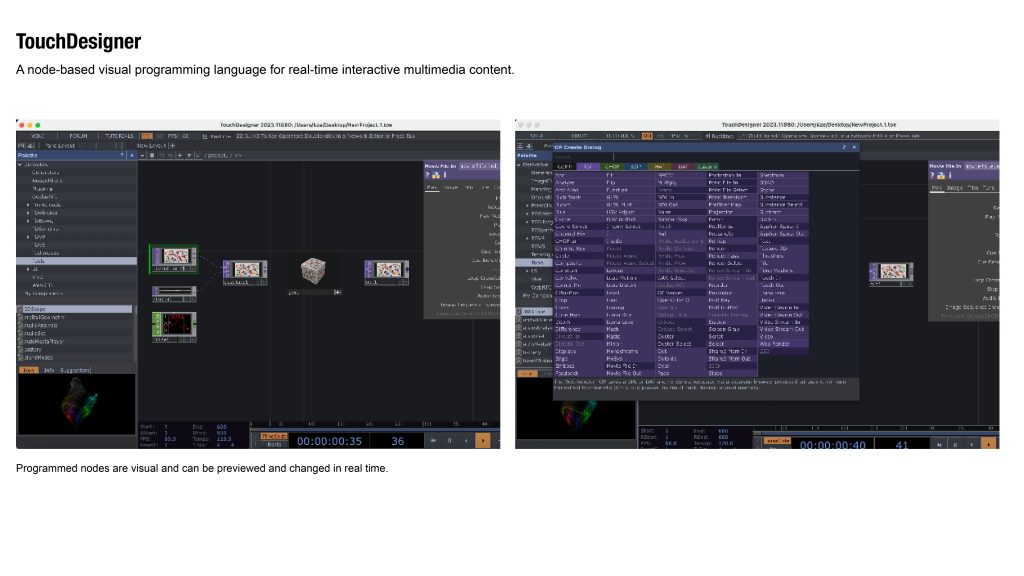Click the 00:00:00:35 timecode field
The width and height of the screenshot is (1024, 576).
click(329, 441)
